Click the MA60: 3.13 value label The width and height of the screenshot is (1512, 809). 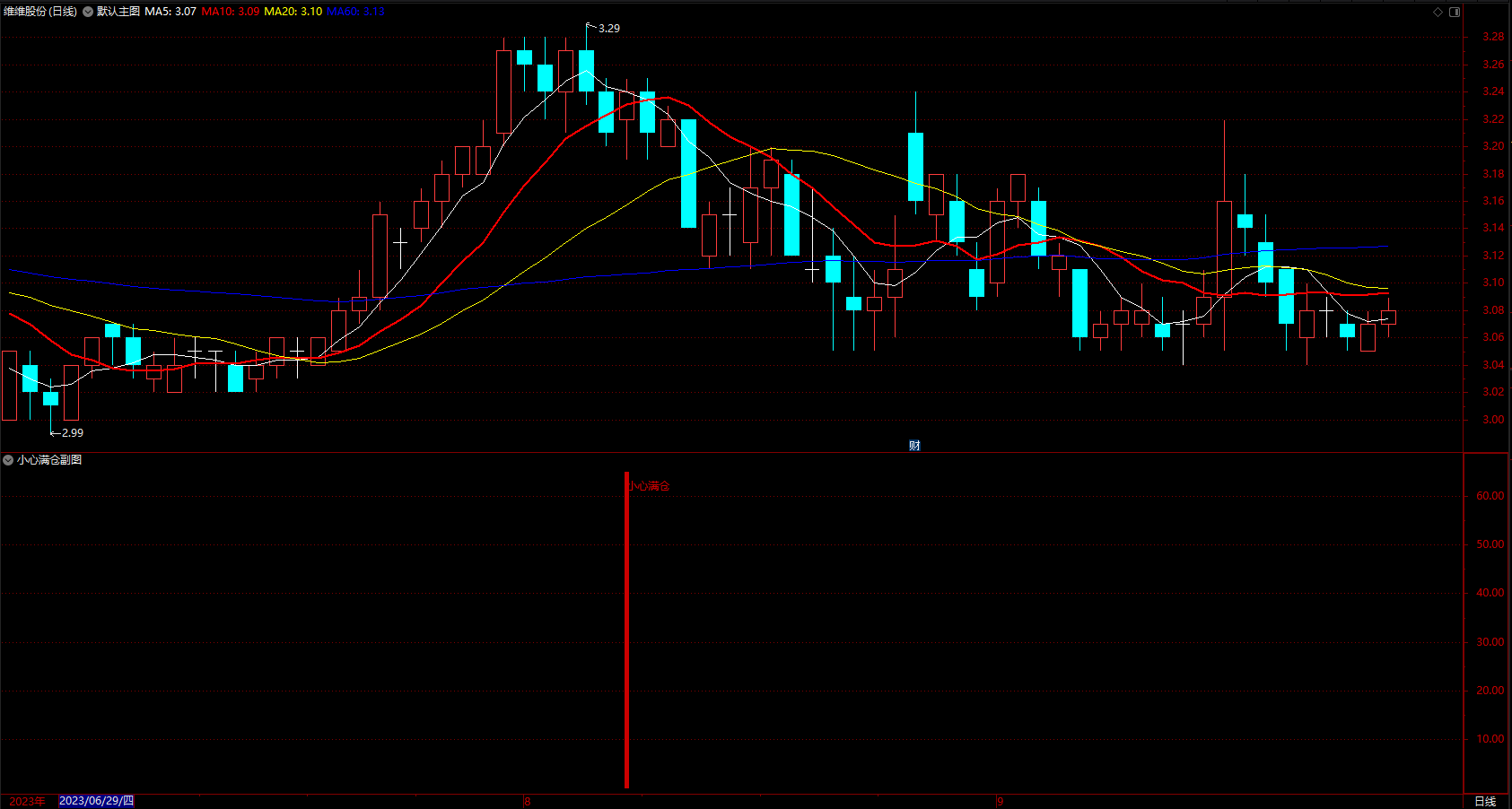click(x=355, y=12)
